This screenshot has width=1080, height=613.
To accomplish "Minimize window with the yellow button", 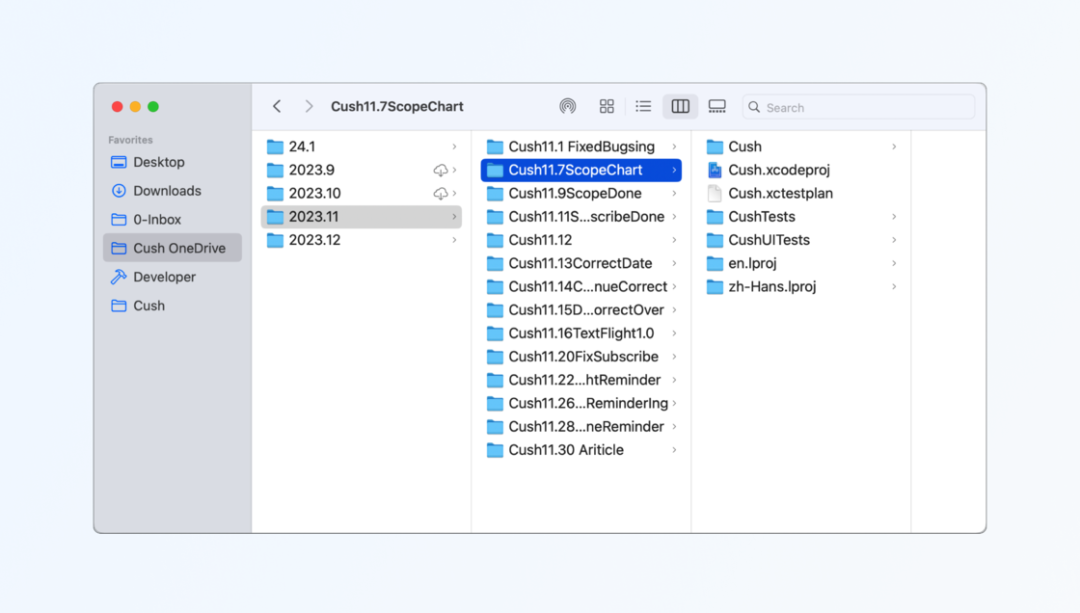I will coord(135,107).
